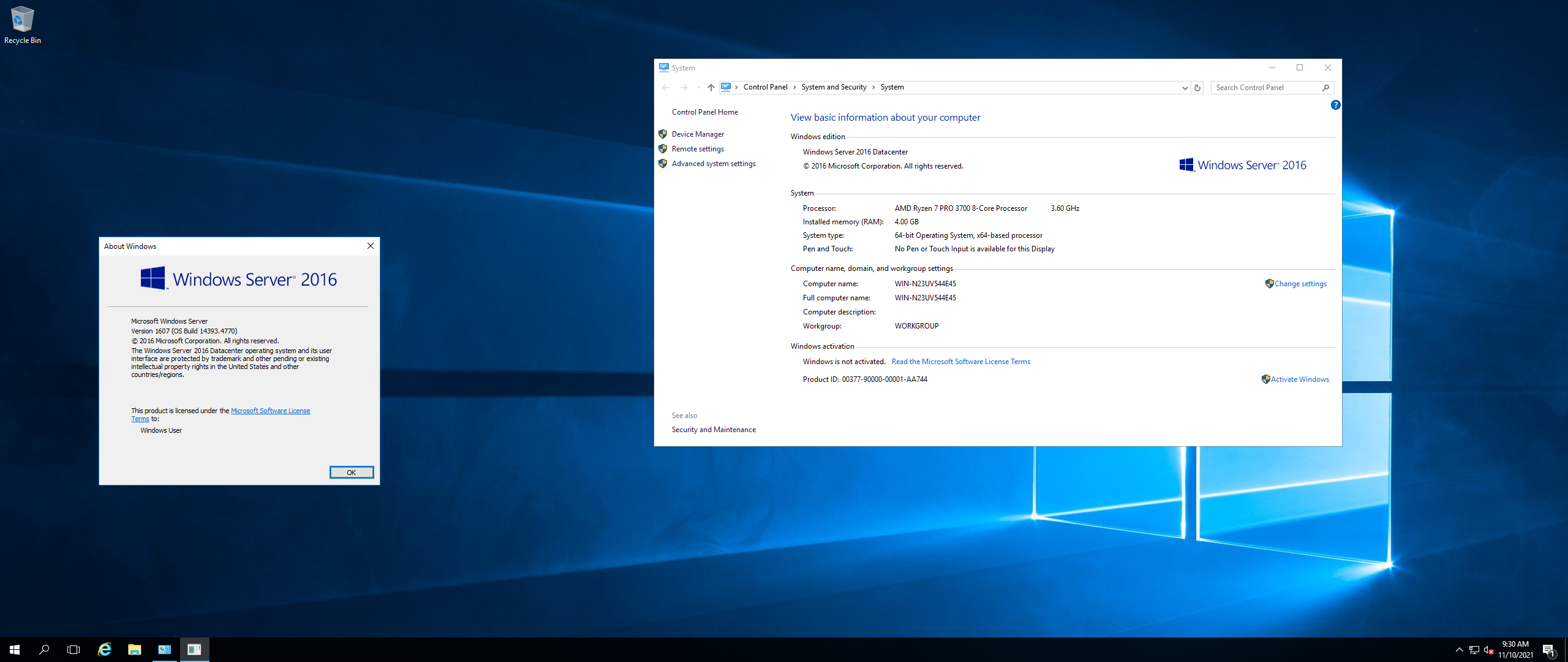Open the Action Center notifications icon
Viewport: 1568px width, 662px height.
click(x=1549, y=650)
